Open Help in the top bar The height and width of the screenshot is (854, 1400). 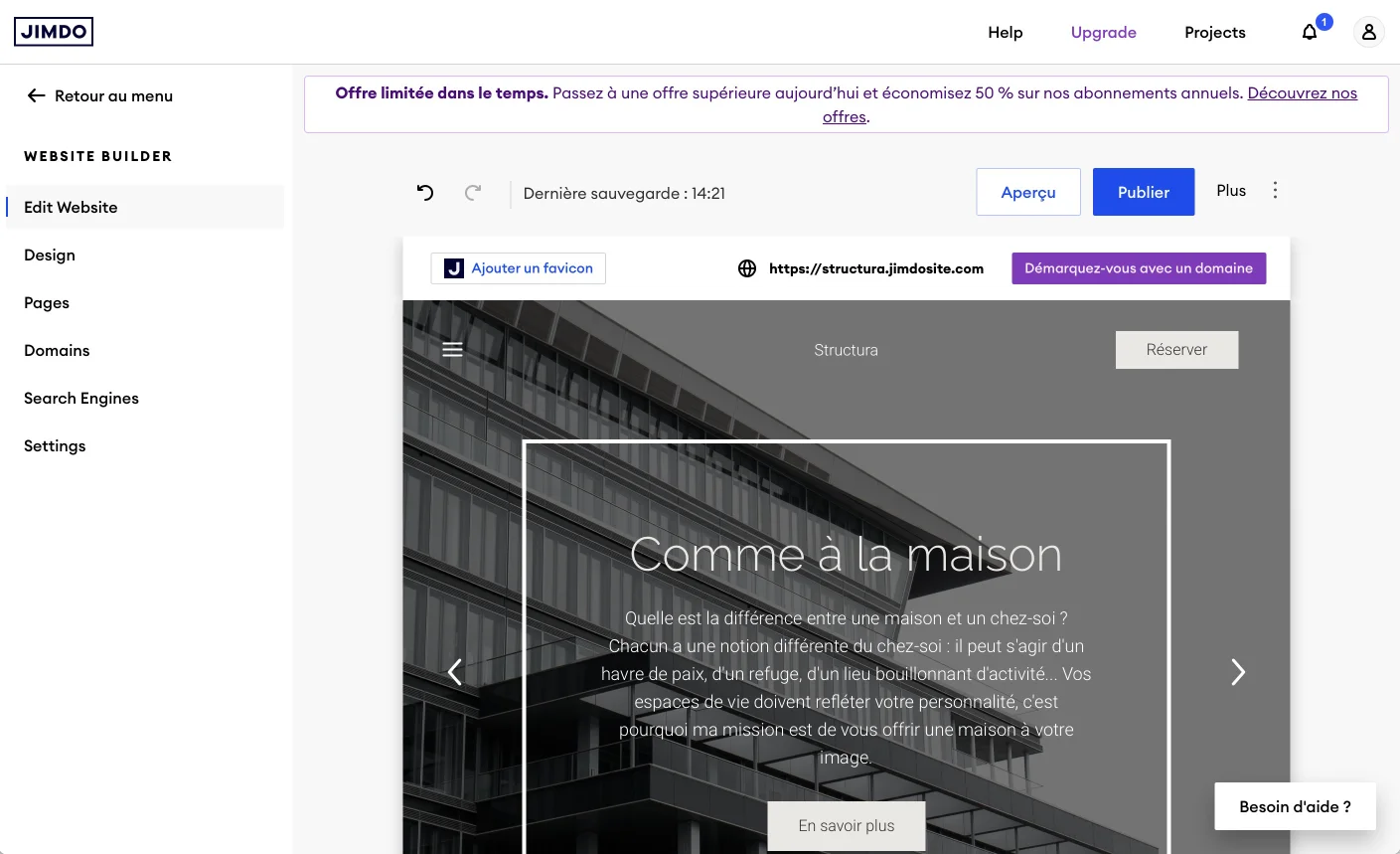coord(1005,32)
